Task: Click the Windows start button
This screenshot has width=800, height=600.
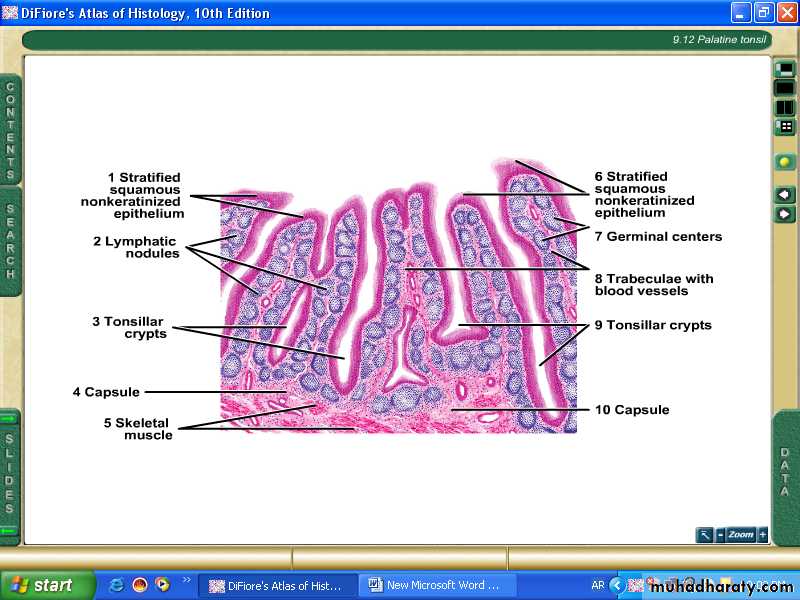Action: pos(47,585)
